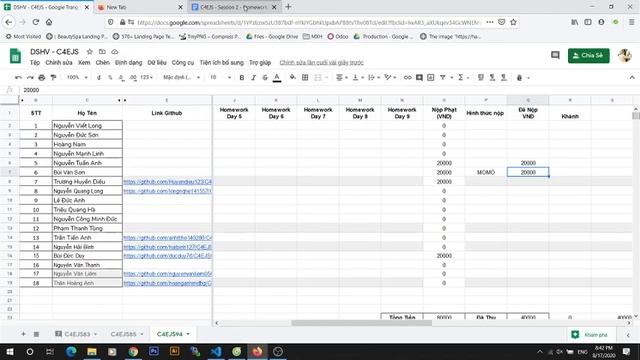This screenshot has width=640, height=360.
Task: Open the Định dạng menu
Action: pyautogui.click(x=129, y=62)
